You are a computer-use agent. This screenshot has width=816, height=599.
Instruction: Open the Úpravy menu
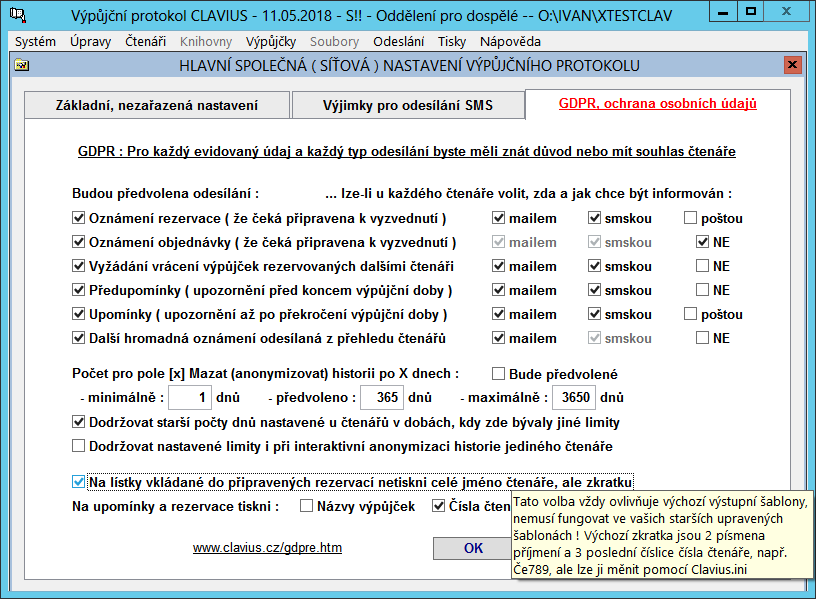click(91, 42)
